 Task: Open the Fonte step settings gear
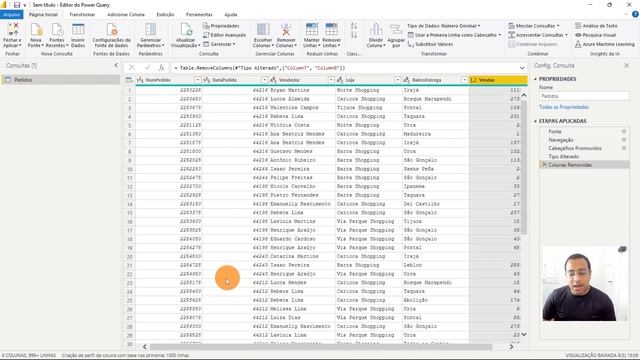[624, 131]
